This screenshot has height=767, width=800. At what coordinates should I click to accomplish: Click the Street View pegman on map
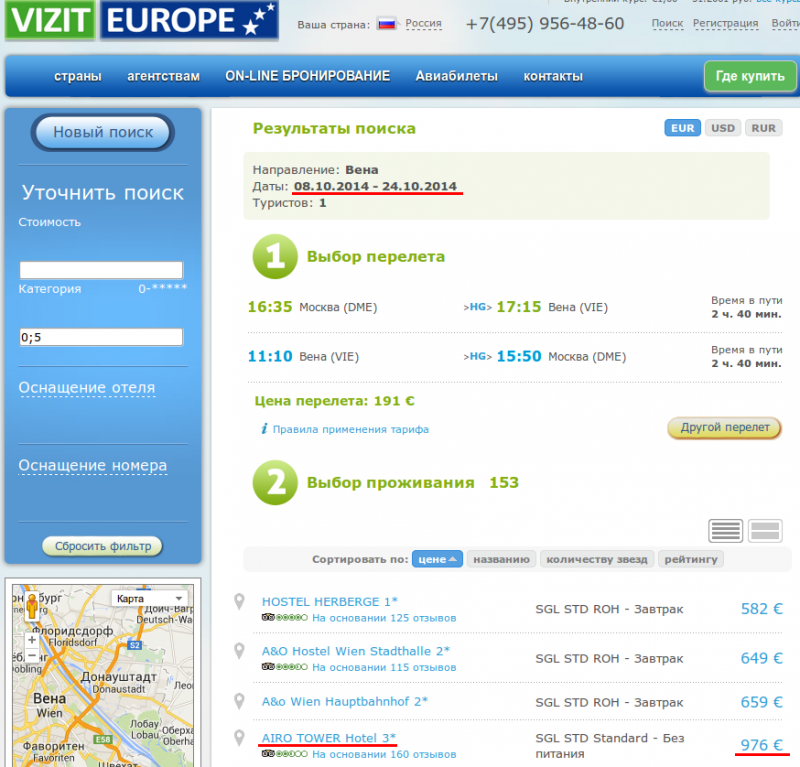32,606
